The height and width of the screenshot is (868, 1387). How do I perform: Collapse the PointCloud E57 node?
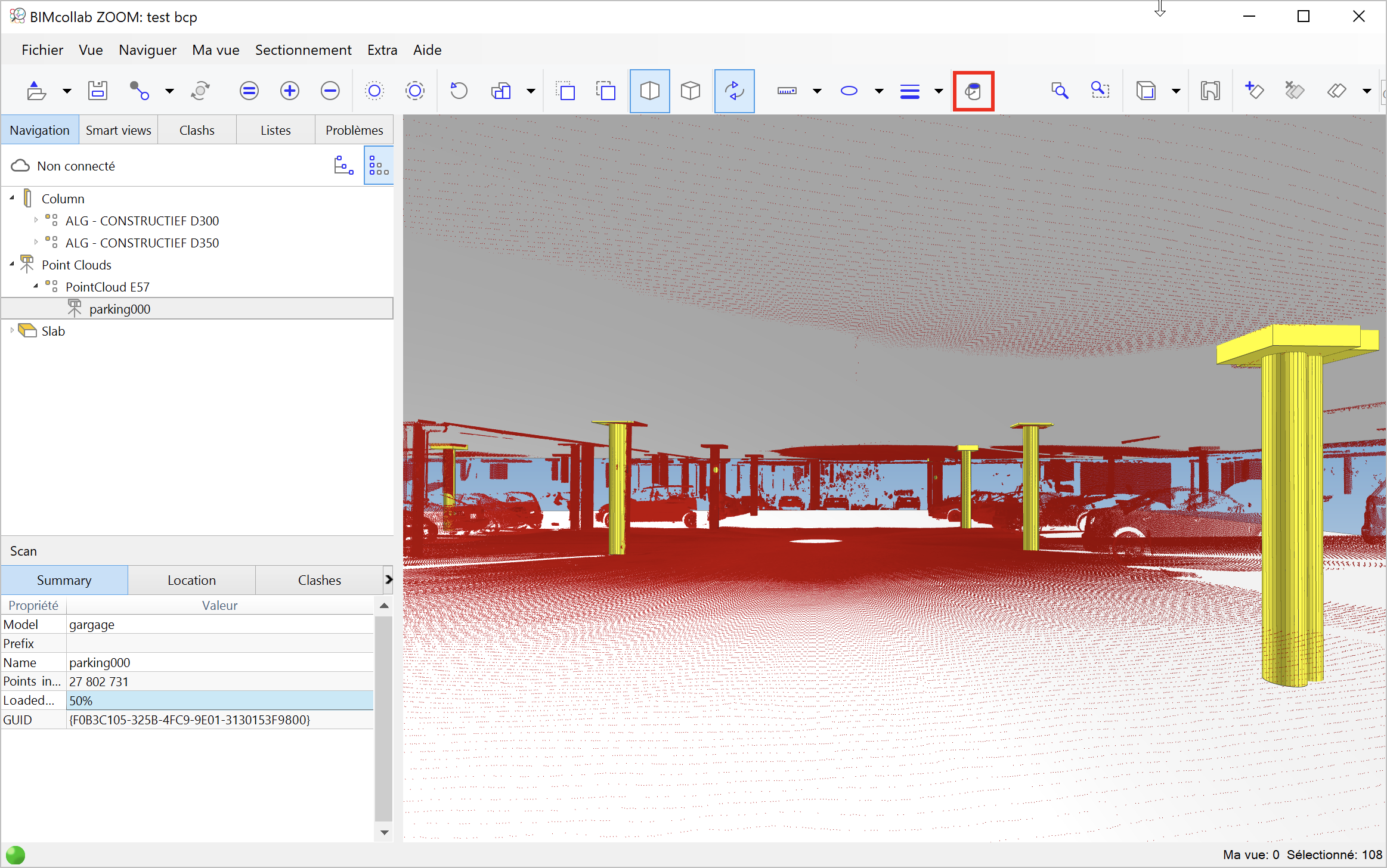(x=36, y=286)
